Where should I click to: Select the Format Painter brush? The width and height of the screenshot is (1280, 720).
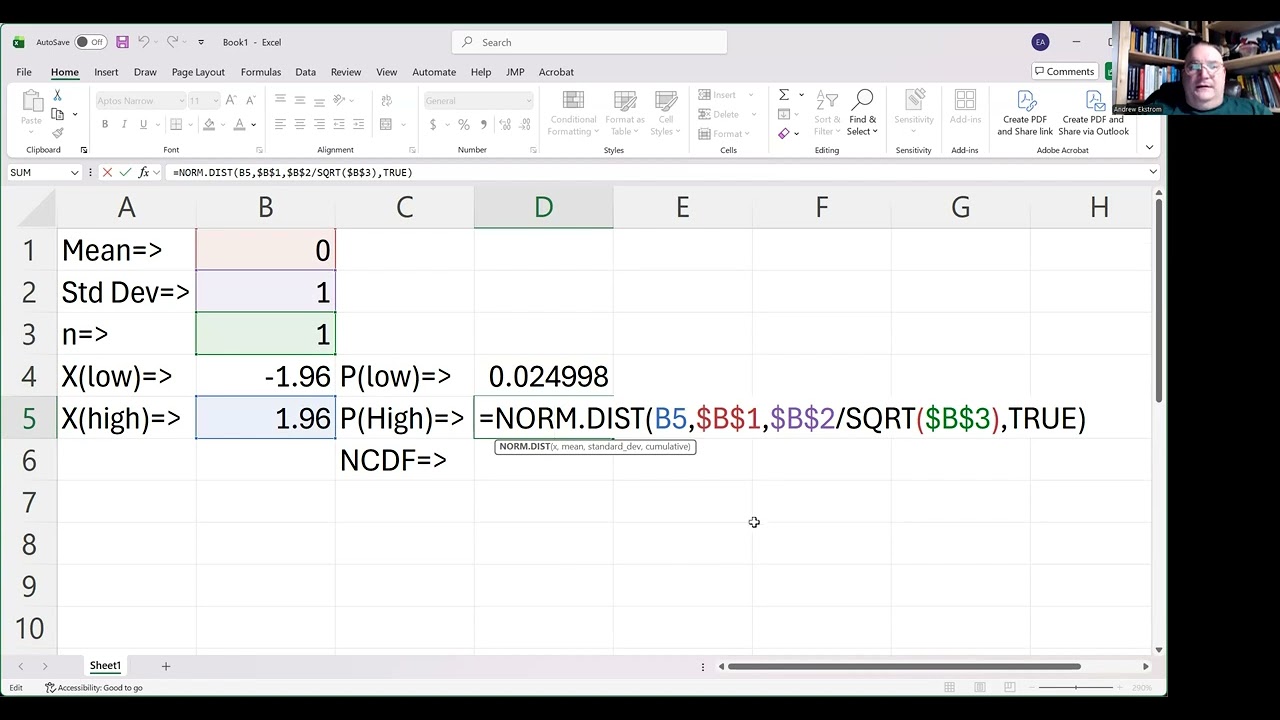coord(57,132)
